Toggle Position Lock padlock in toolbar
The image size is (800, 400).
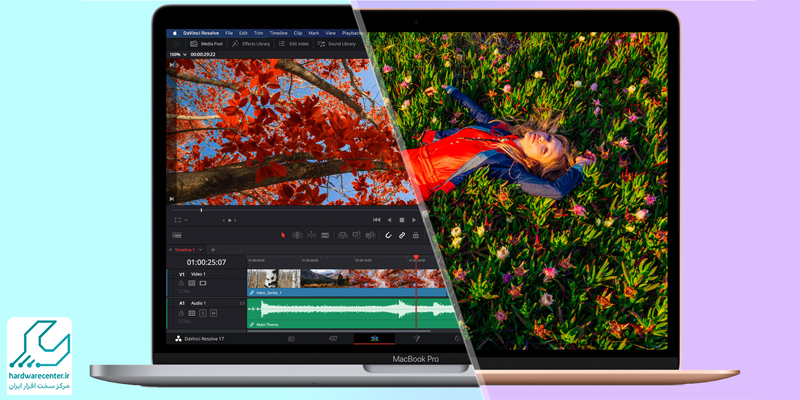415,235
